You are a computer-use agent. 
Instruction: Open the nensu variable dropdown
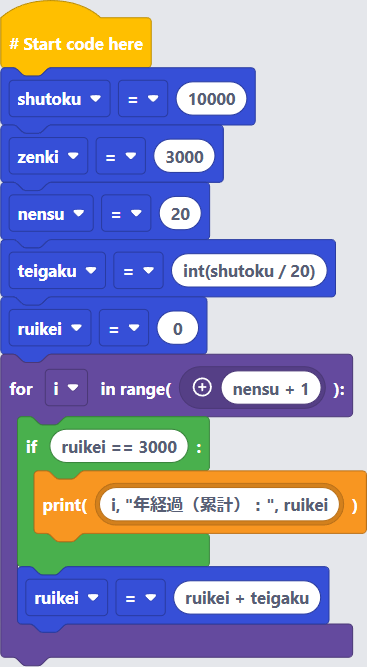coord(51,214)
